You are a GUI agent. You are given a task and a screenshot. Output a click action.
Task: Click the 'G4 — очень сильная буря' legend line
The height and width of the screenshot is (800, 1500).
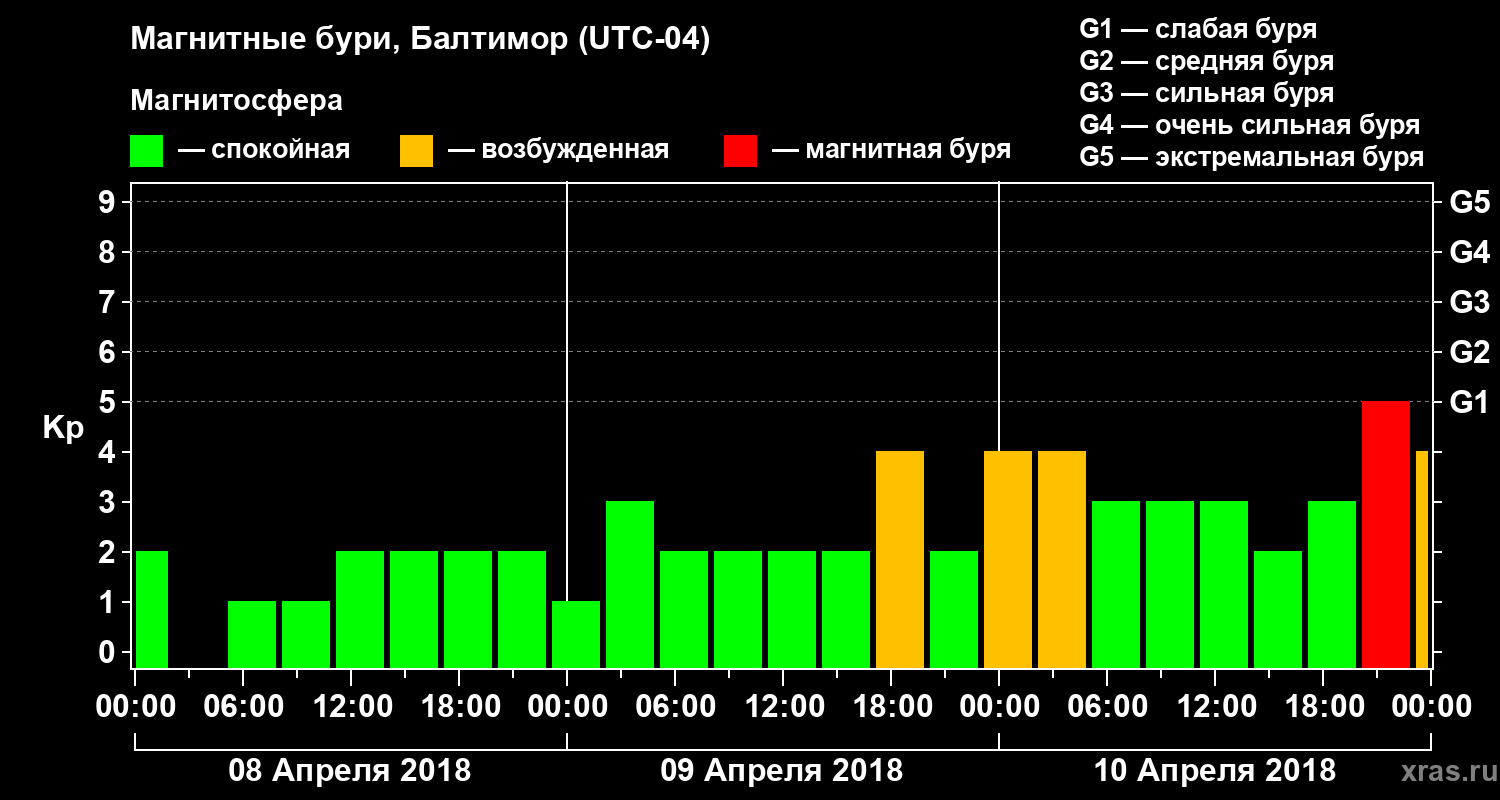pos(1250,125)
